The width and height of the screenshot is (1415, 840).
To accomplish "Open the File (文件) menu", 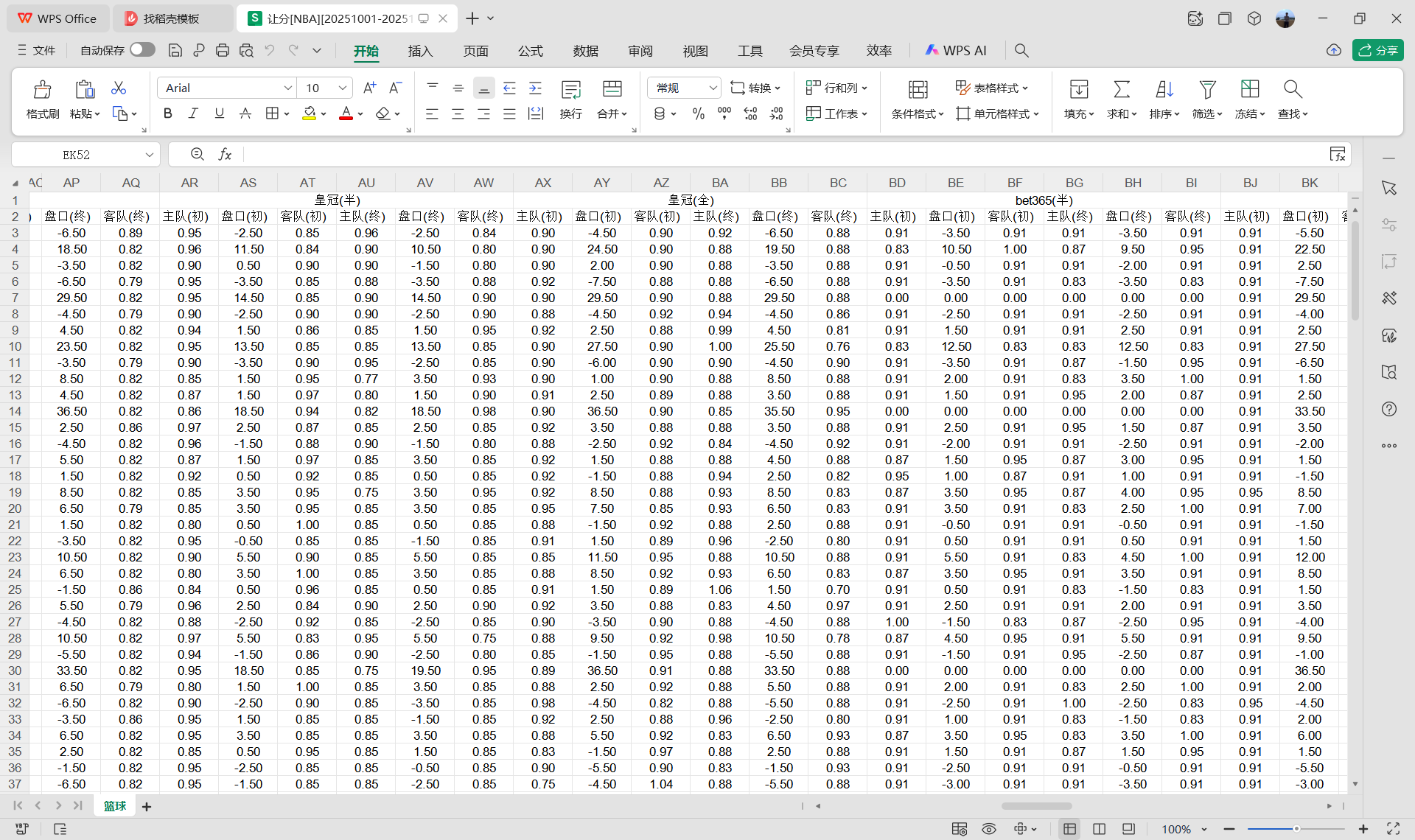I will click(37, 50).
